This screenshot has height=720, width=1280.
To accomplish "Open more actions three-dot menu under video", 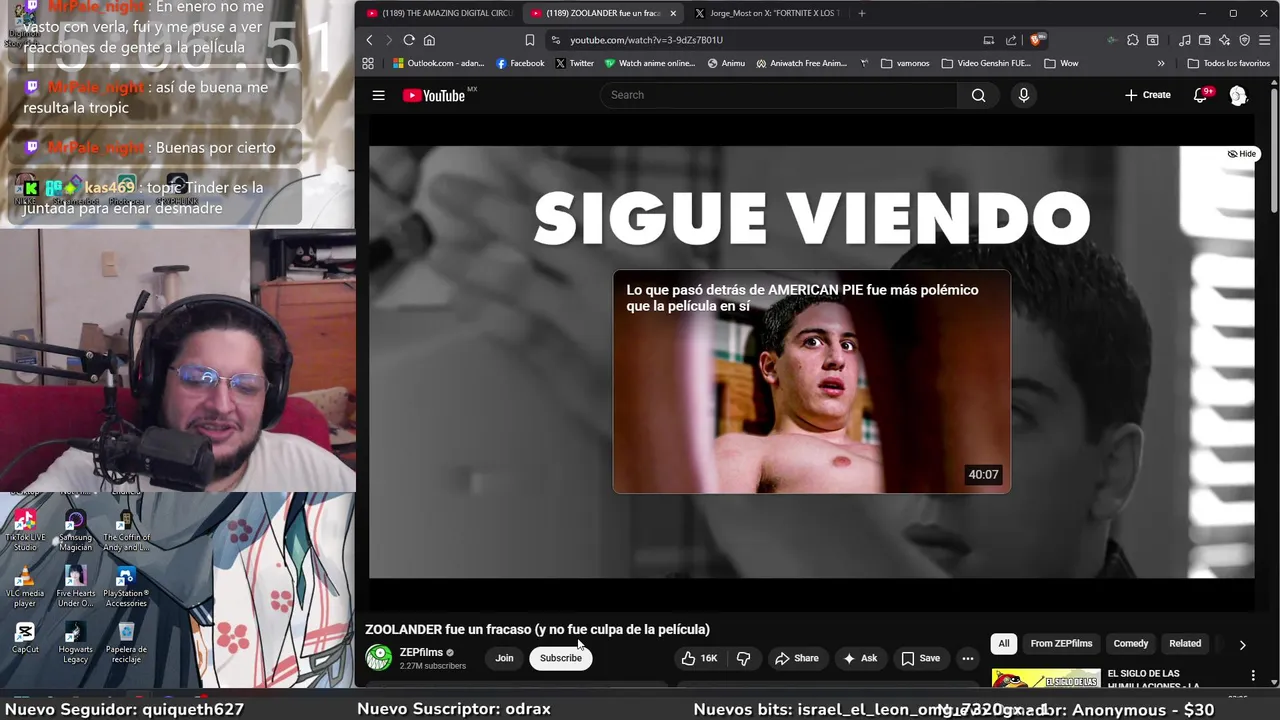I will [x=967, y=658].
